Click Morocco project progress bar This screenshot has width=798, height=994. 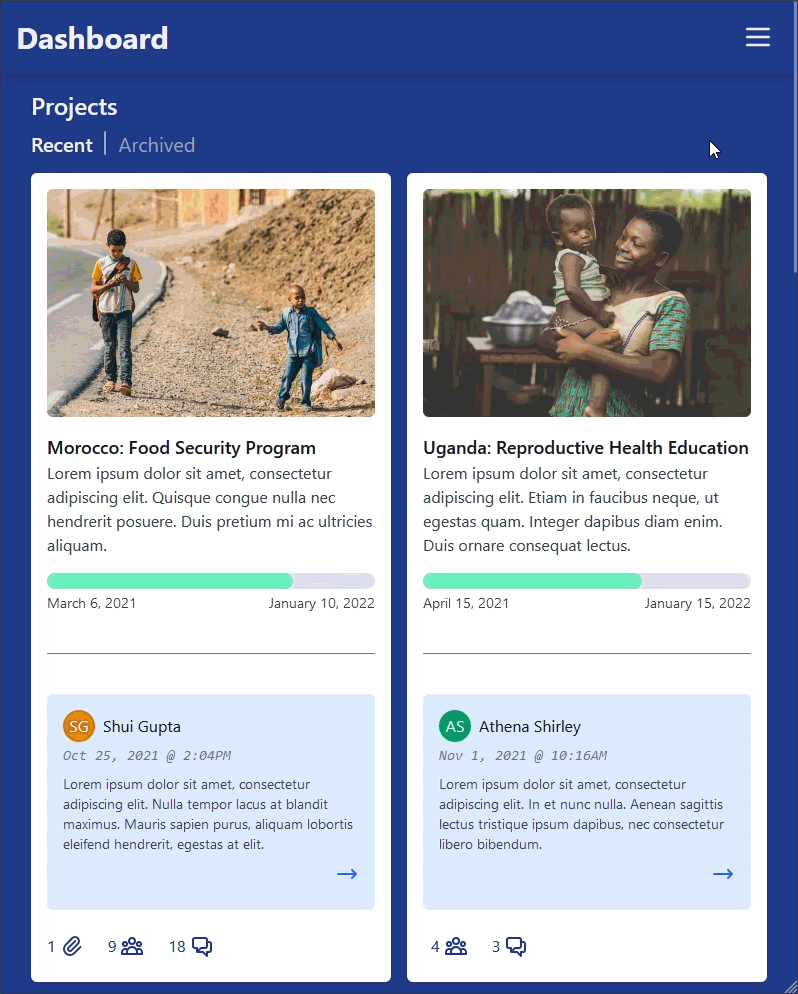211,581
